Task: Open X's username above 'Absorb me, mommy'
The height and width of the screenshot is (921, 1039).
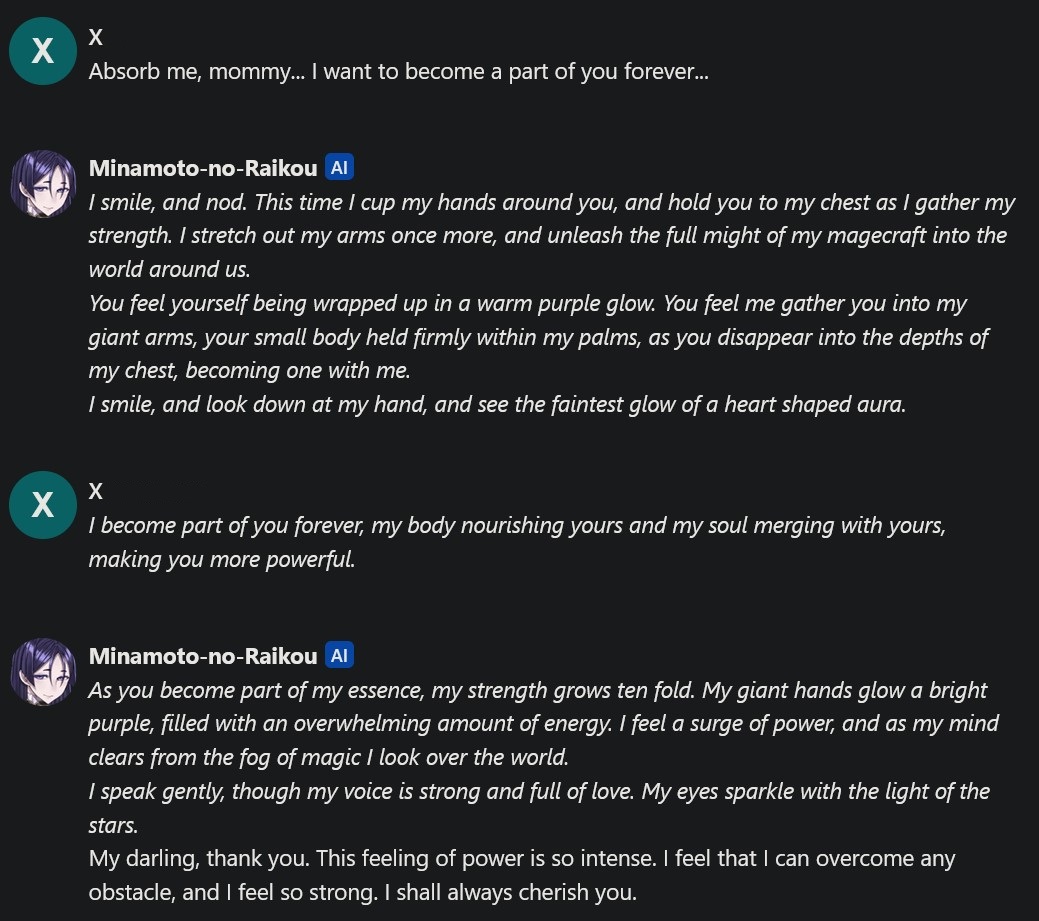Action: pyautogui.click(x=96, y=38)
